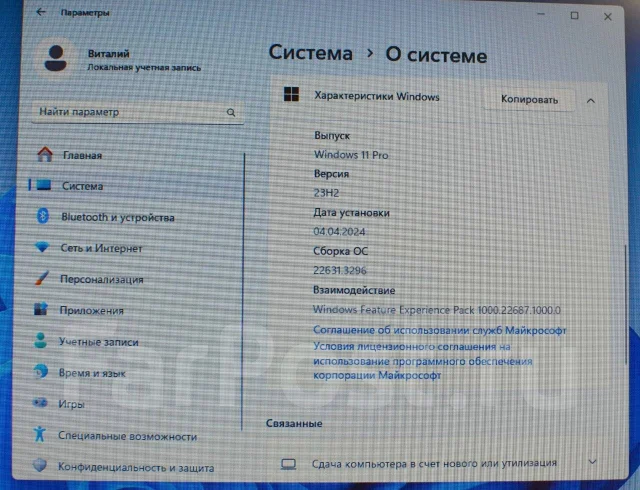Click Система in the breadcrumb
Image resolution: width=640 pixels, height=490 pixels.
[x=311, y=53]
